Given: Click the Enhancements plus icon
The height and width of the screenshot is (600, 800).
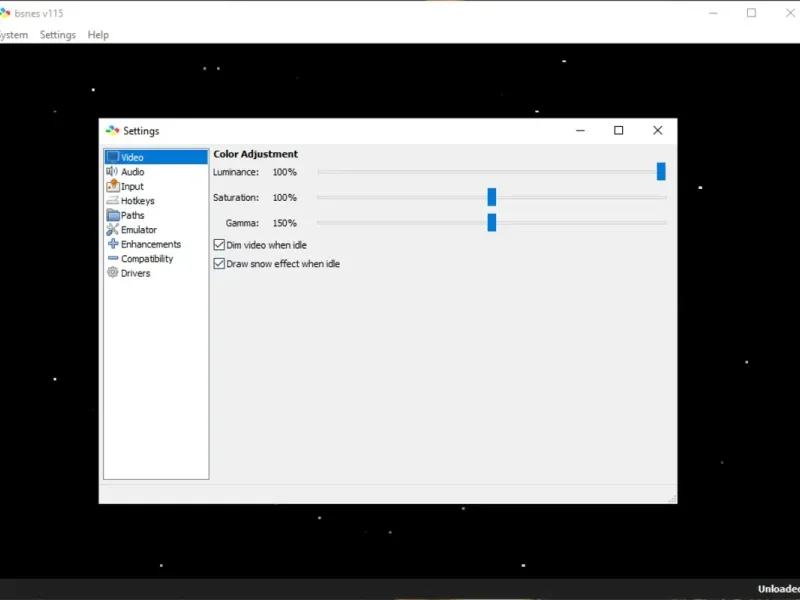Looking at the screenshot, I should point(113,244).
